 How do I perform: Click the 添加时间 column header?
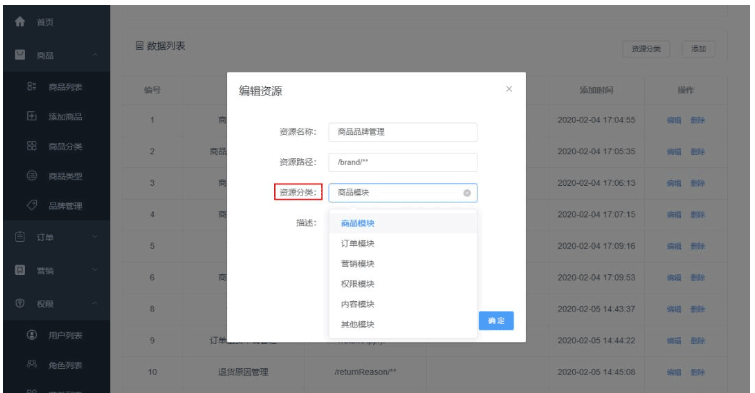pos(596,90)
